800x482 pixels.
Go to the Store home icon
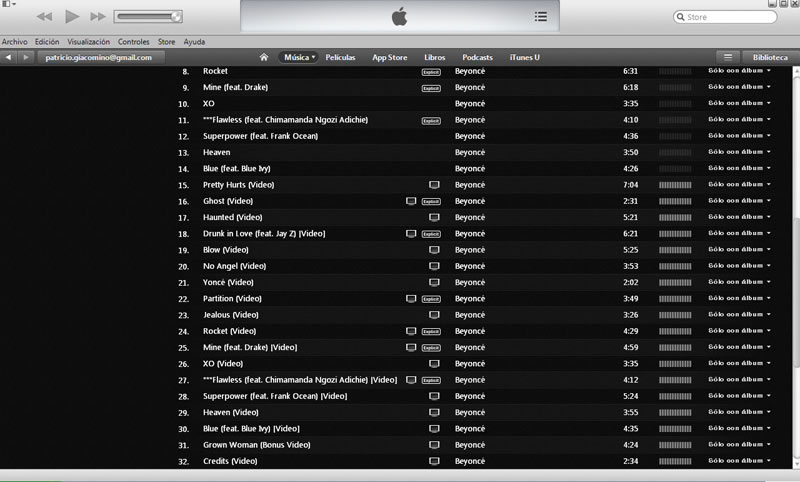tap(264, 57)
